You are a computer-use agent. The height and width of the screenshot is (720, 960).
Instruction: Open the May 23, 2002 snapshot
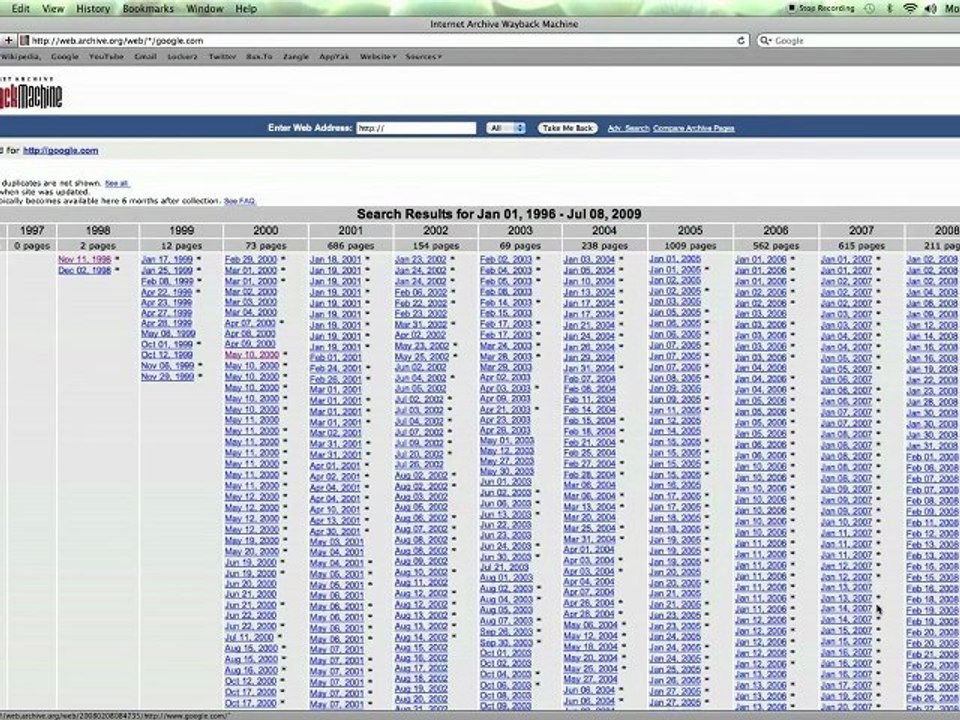click(x=422, y=346)
